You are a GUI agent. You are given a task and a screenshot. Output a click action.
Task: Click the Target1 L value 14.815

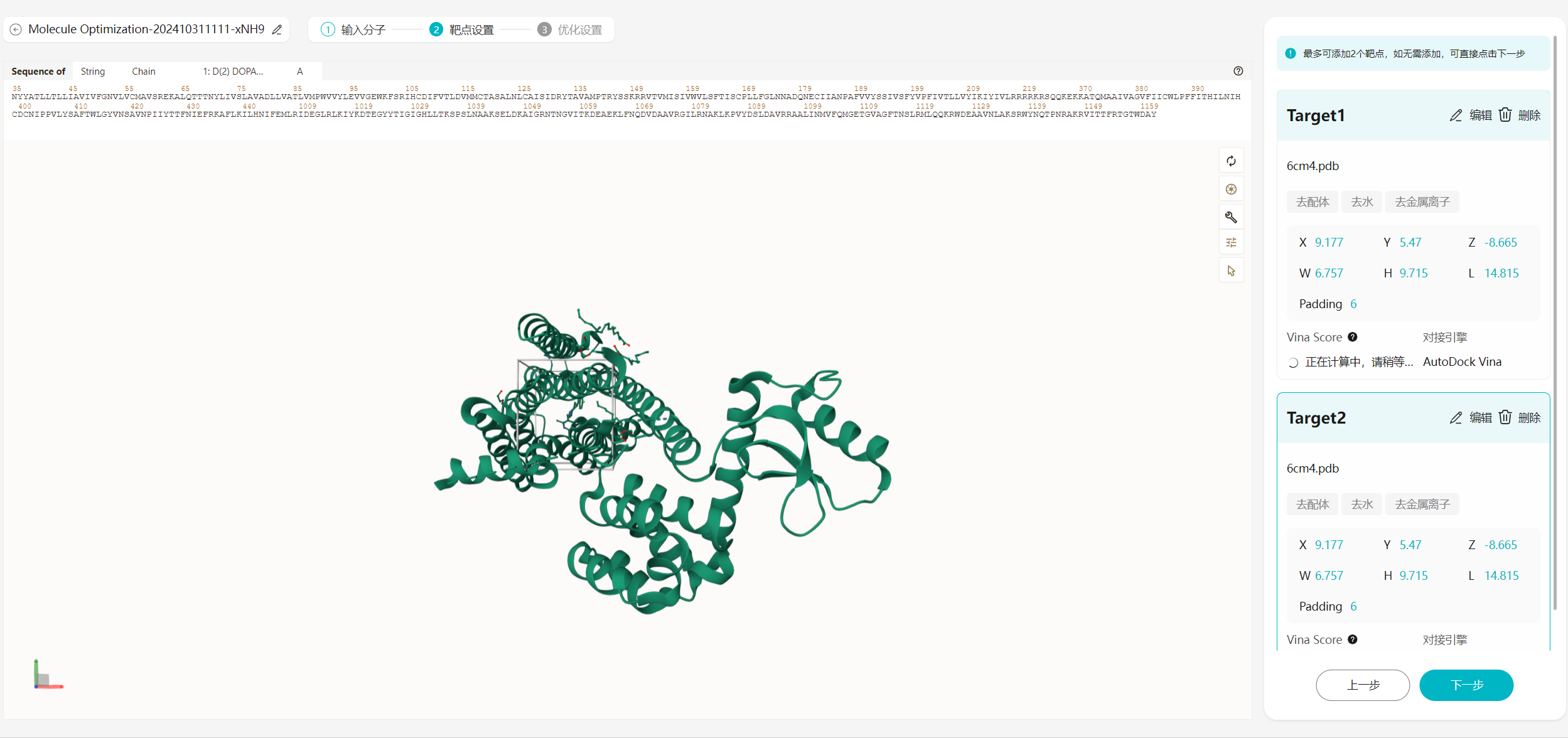coord(1501,273)
